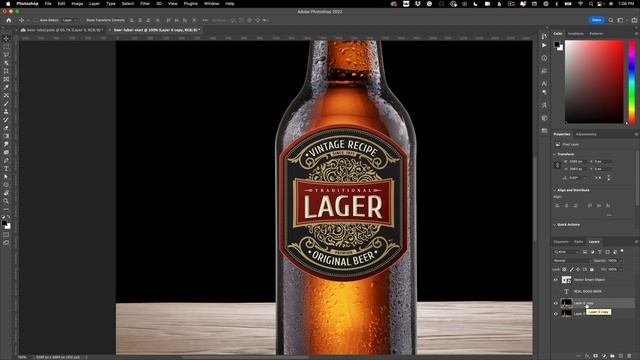640x360 pixels.
Task: Select the Rectangular Marquee tool
Action: pos(6,47)
